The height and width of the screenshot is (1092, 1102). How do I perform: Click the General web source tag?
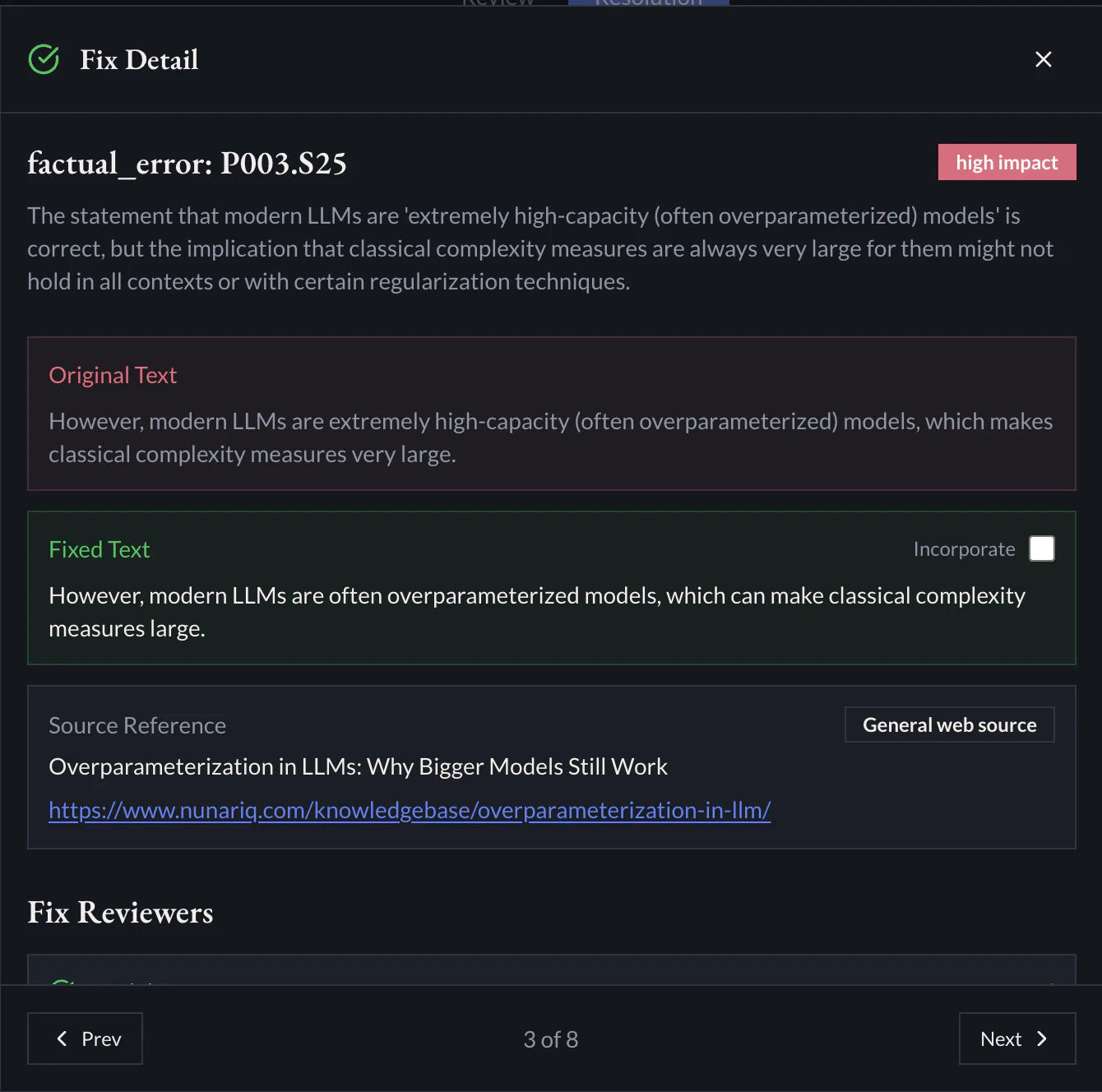click(x=949, y=724)
